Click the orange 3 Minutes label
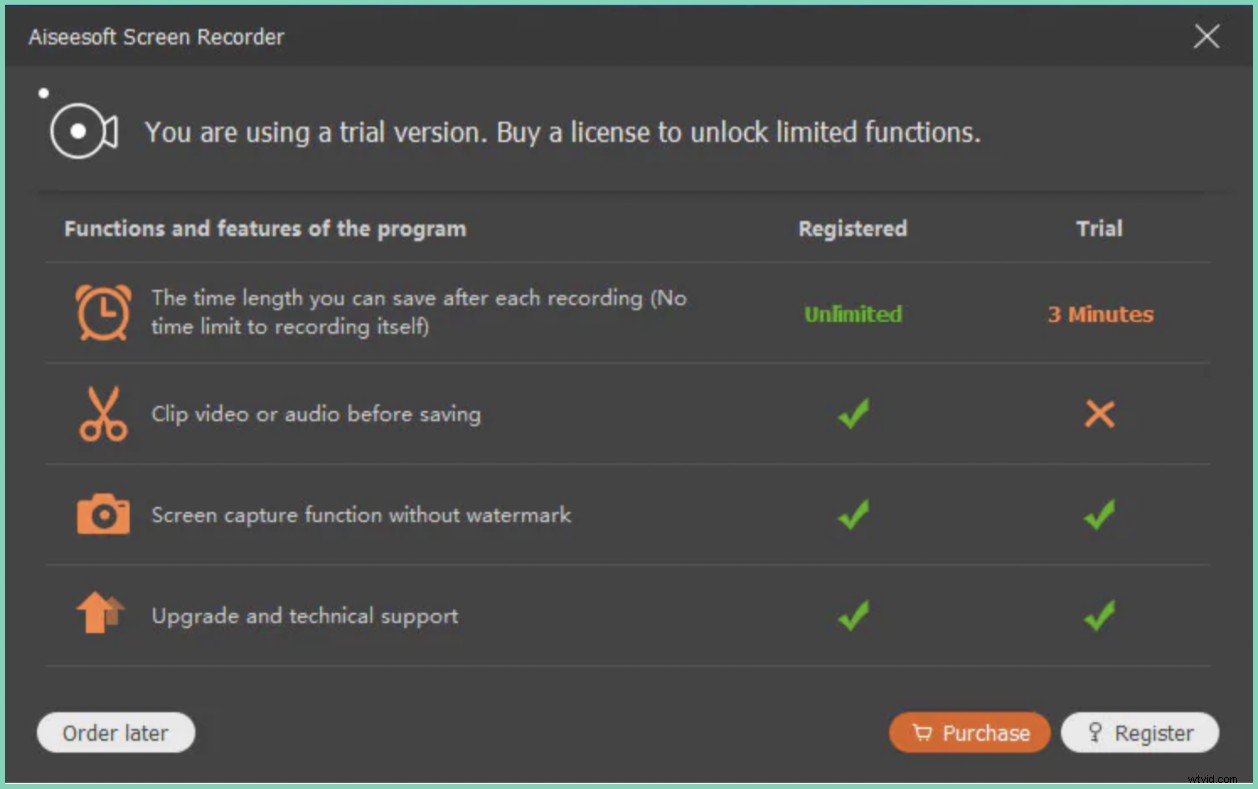The width and height of the screenshot is (1258, 789). (1100, 314)
